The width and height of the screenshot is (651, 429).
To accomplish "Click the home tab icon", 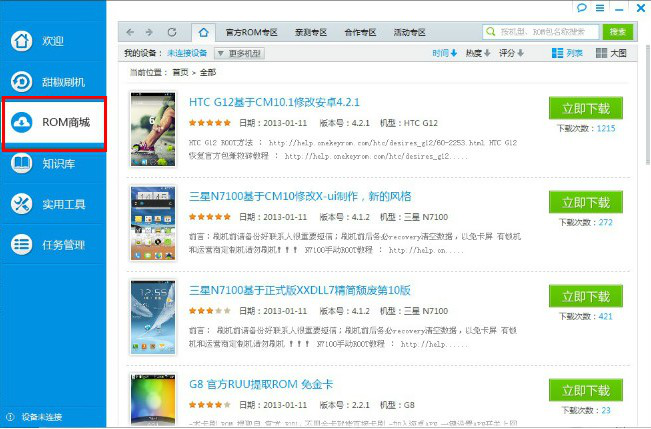I will point(203,32).
